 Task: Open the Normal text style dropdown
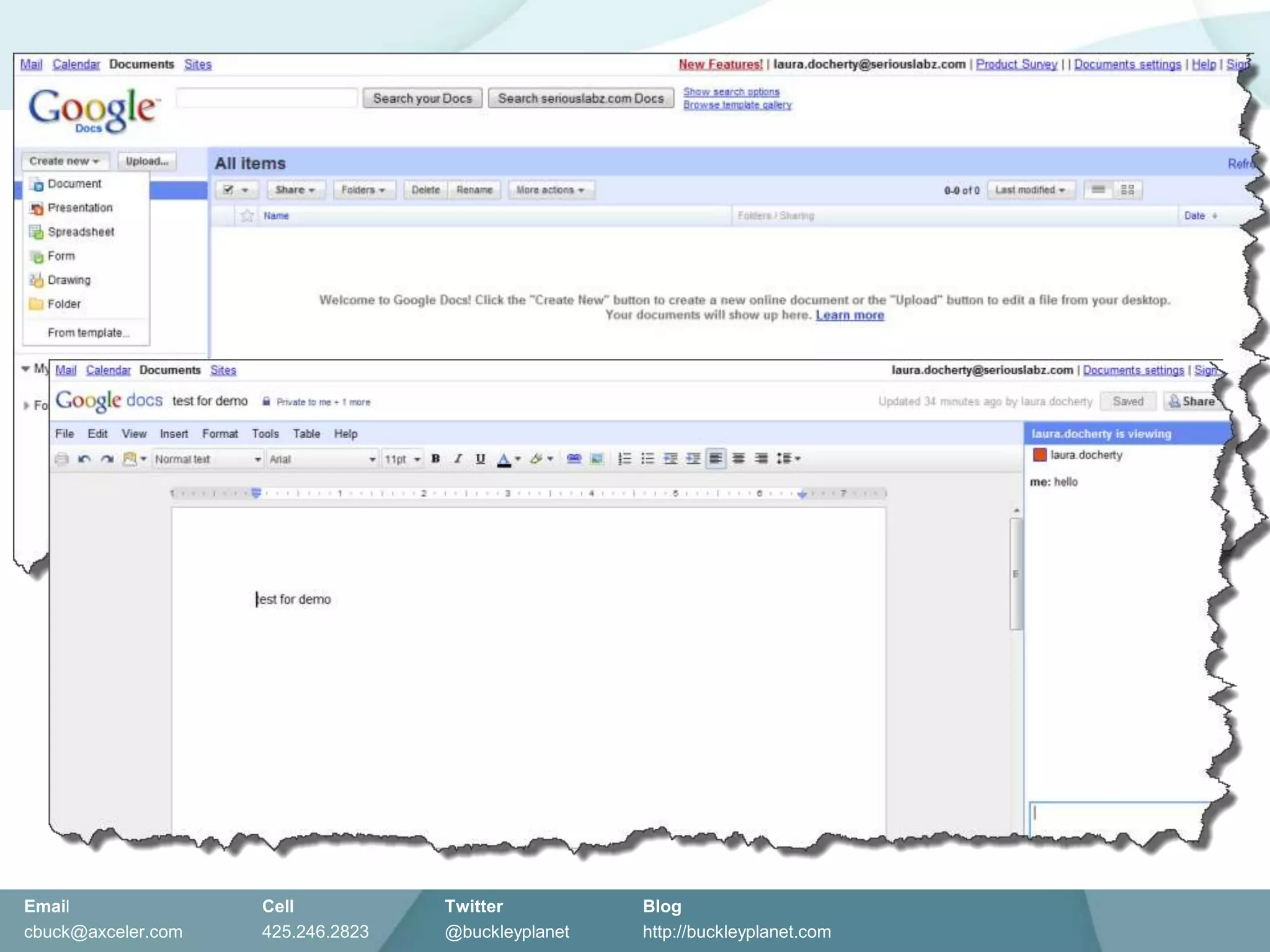tap(208, 459)
